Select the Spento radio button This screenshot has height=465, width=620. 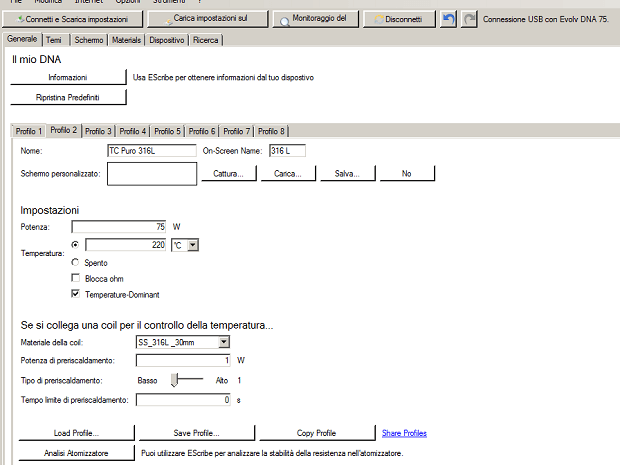pyautogui.click(x=75, y=262)
